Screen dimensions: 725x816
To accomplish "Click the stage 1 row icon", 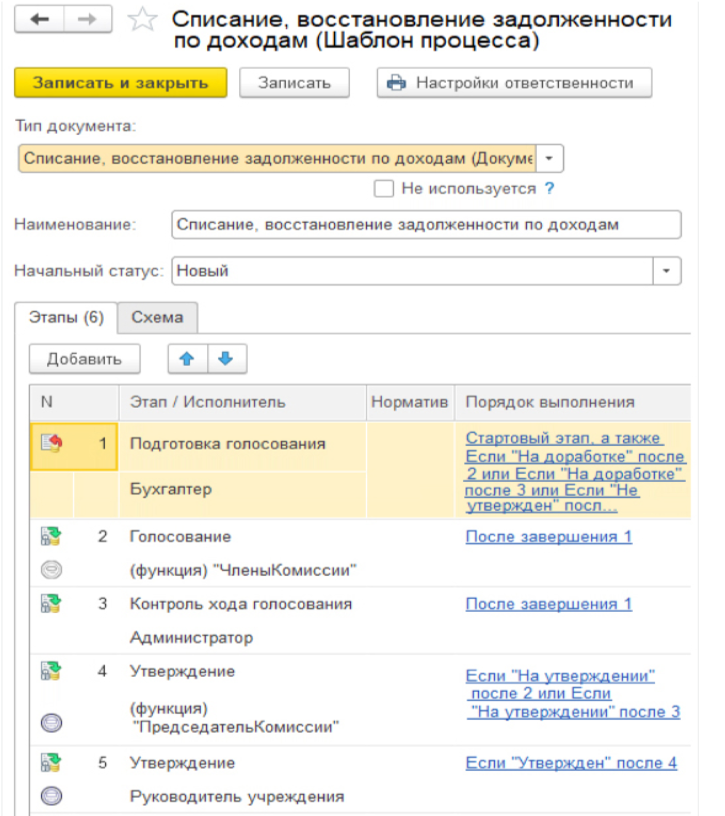I will click(x=51, y=442).
